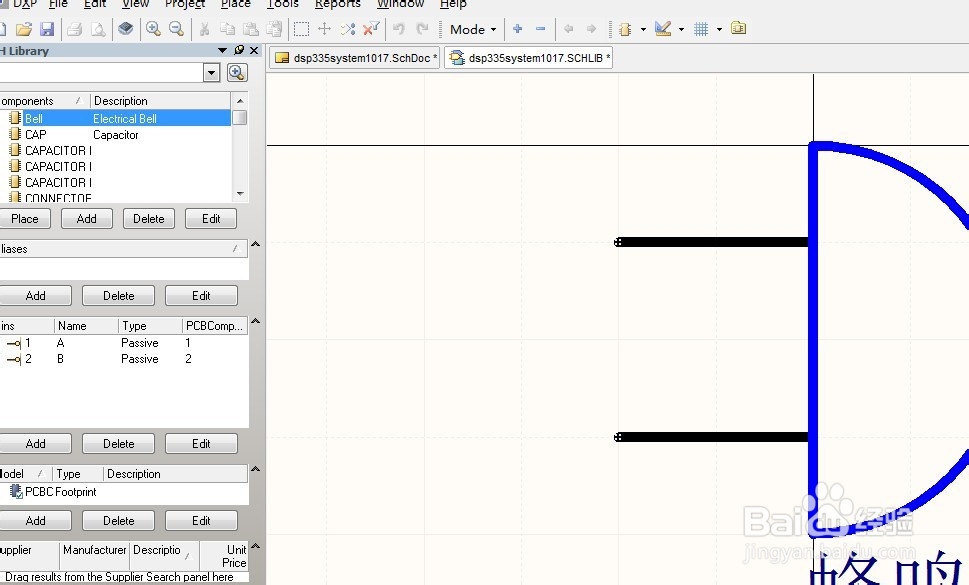This screenshot has width=969, height=585.
Task: Cut selection with scissors icon
Action: [205, 29]
